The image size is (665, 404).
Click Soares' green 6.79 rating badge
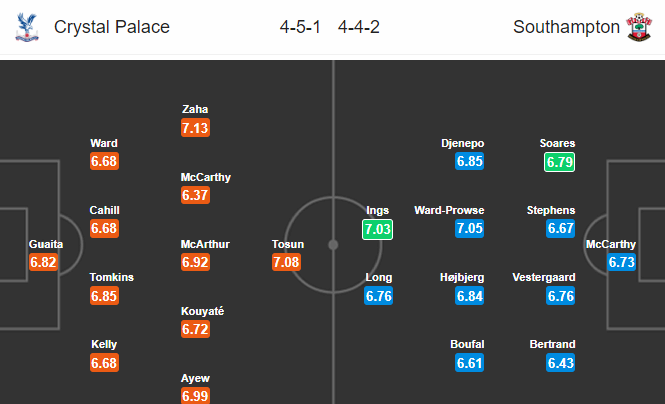click(559, 162)
